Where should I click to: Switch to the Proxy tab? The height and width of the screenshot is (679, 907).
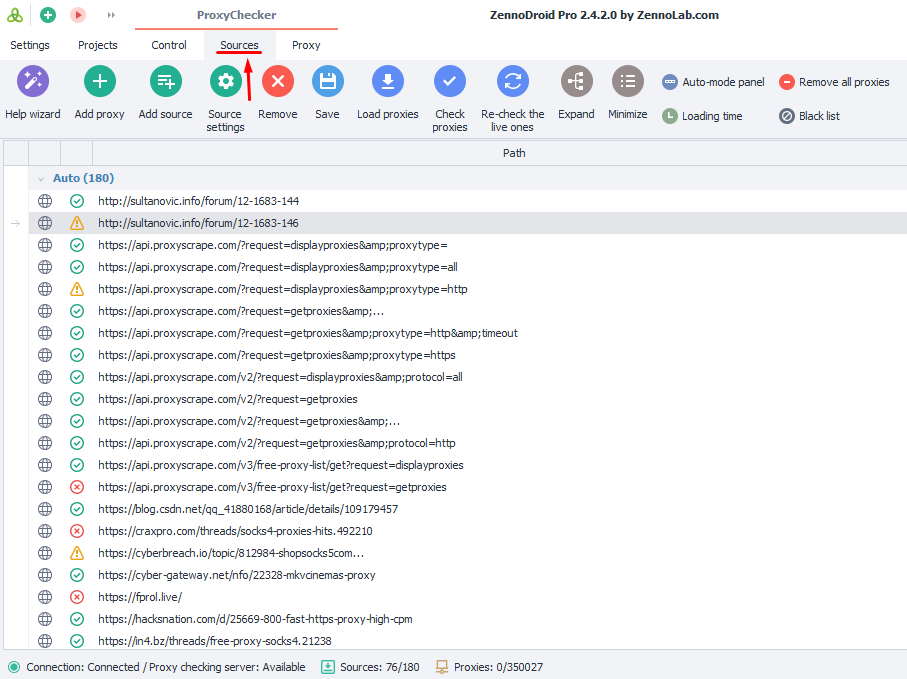click(306, 45)
